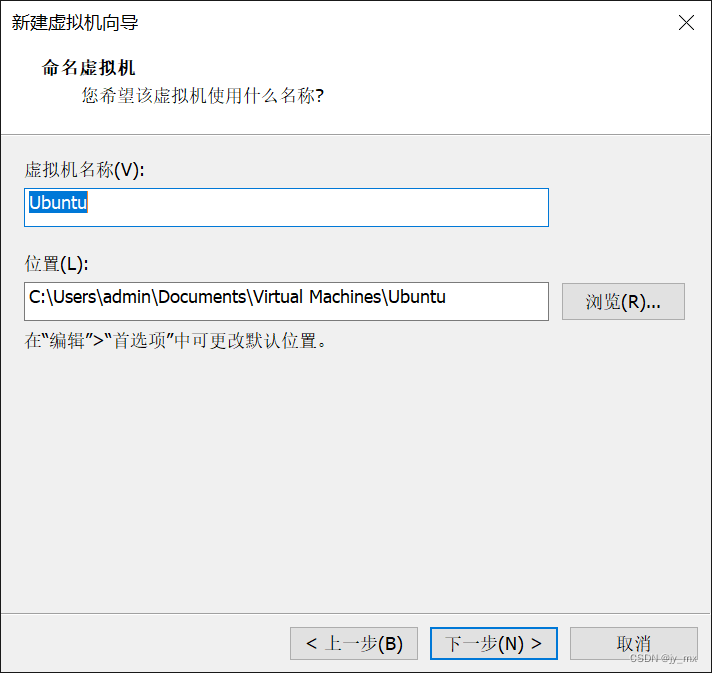Image resolution: width=712 pixels, height=673 pixels.
Task: Click the 虚拟机名称 input field containing Ubuntu
Action: coord(286,208)
